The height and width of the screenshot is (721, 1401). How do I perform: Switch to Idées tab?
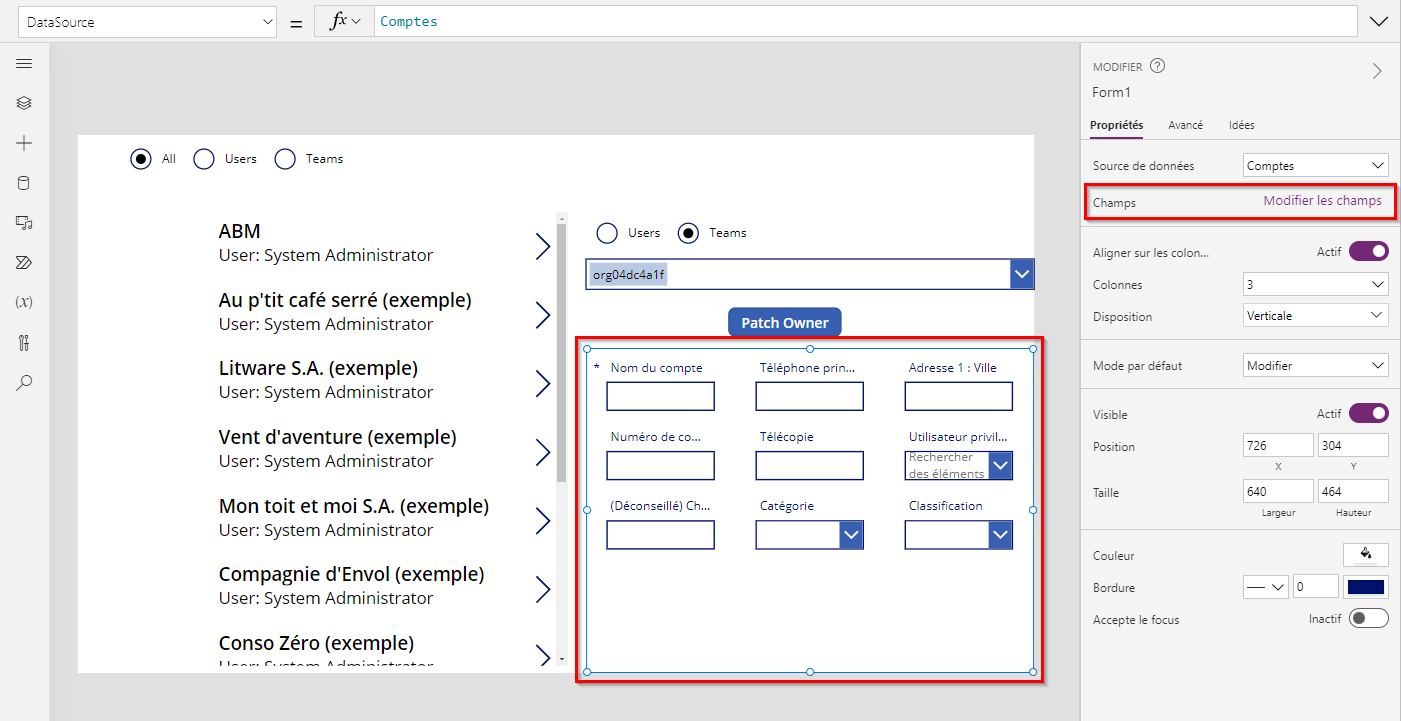pos(1241,125)
